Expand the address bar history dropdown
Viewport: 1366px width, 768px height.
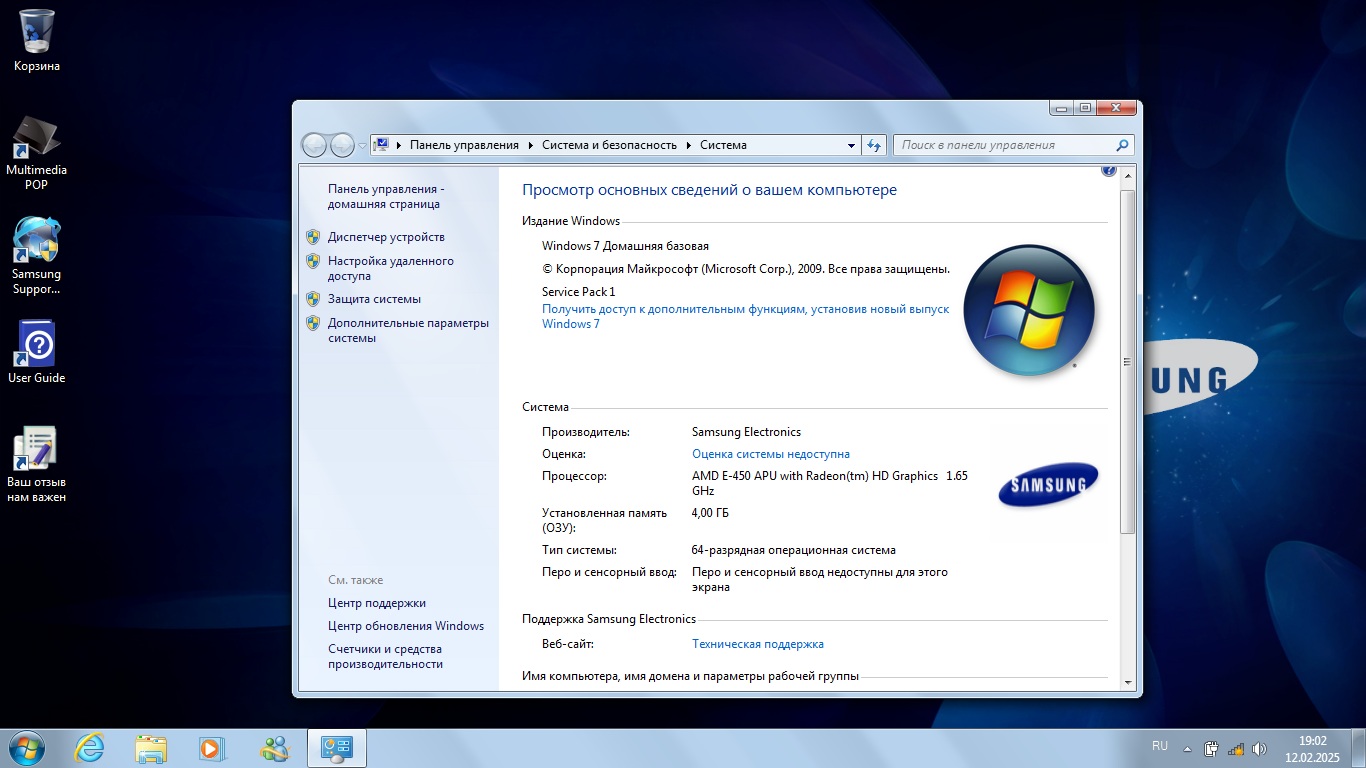coord(851,145)
